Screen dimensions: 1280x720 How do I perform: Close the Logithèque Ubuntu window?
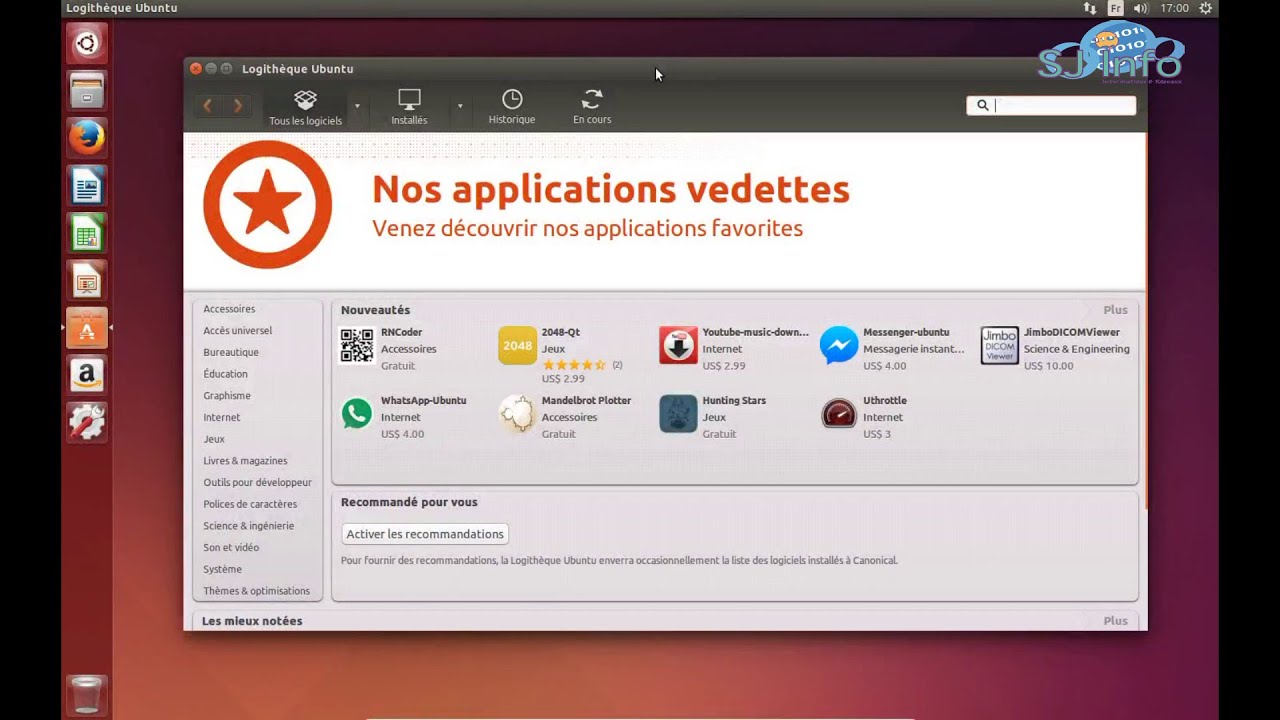tap(196, 68)
